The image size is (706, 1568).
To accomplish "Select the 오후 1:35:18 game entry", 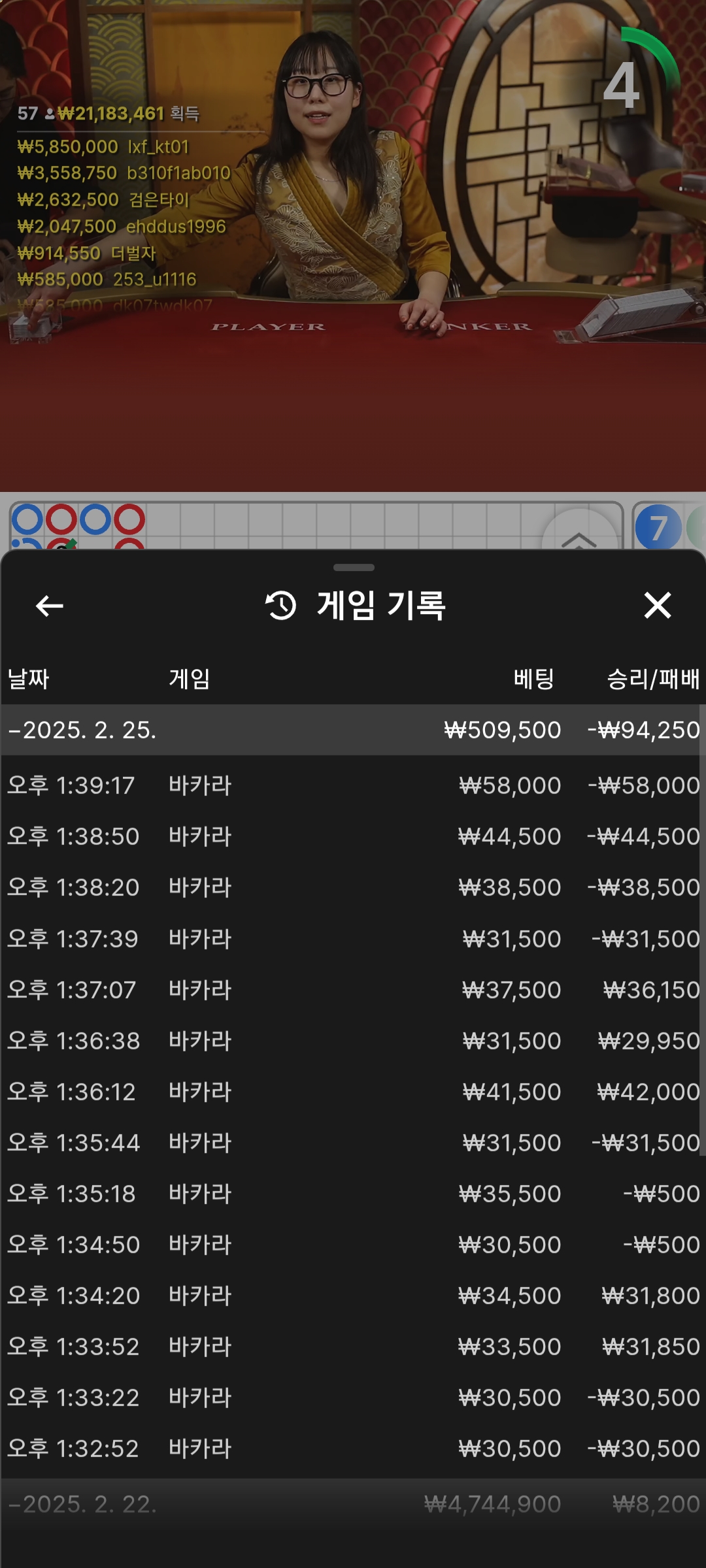I will click(353, 1194).
